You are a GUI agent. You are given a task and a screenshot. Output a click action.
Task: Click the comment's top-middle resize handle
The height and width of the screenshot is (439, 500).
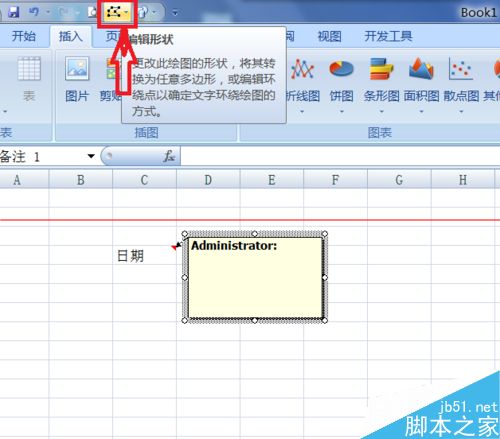point(255,233)
